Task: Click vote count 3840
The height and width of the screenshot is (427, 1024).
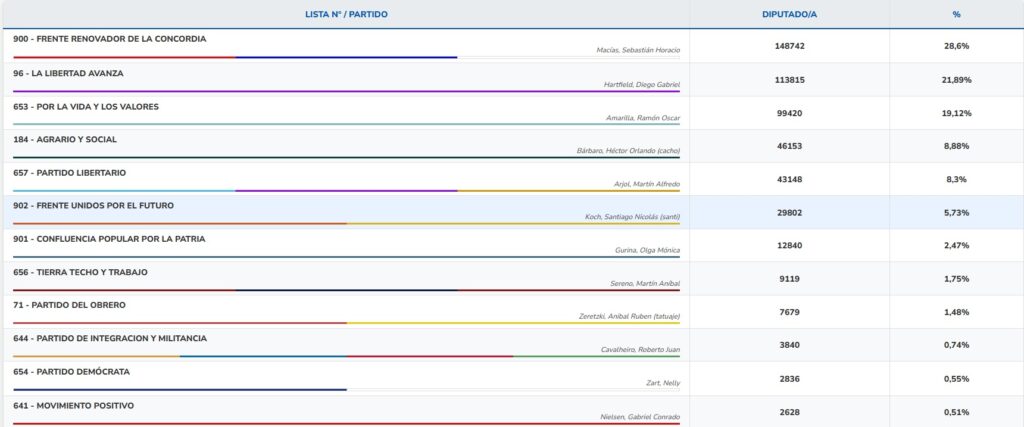Action: pyautogui.click(x=790, y=345)
